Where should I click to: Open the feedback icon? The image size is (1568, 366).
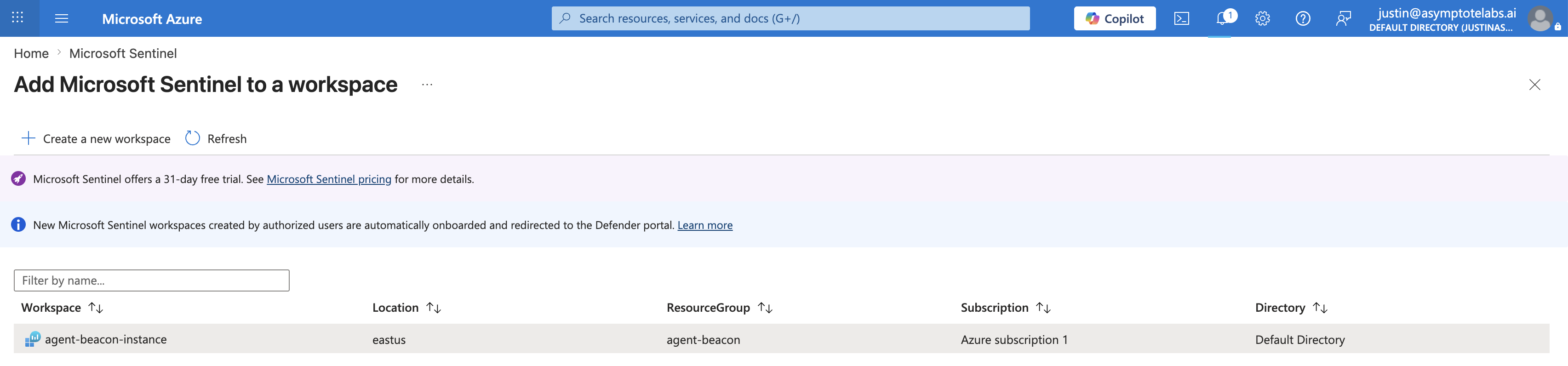click(1344, 18)
